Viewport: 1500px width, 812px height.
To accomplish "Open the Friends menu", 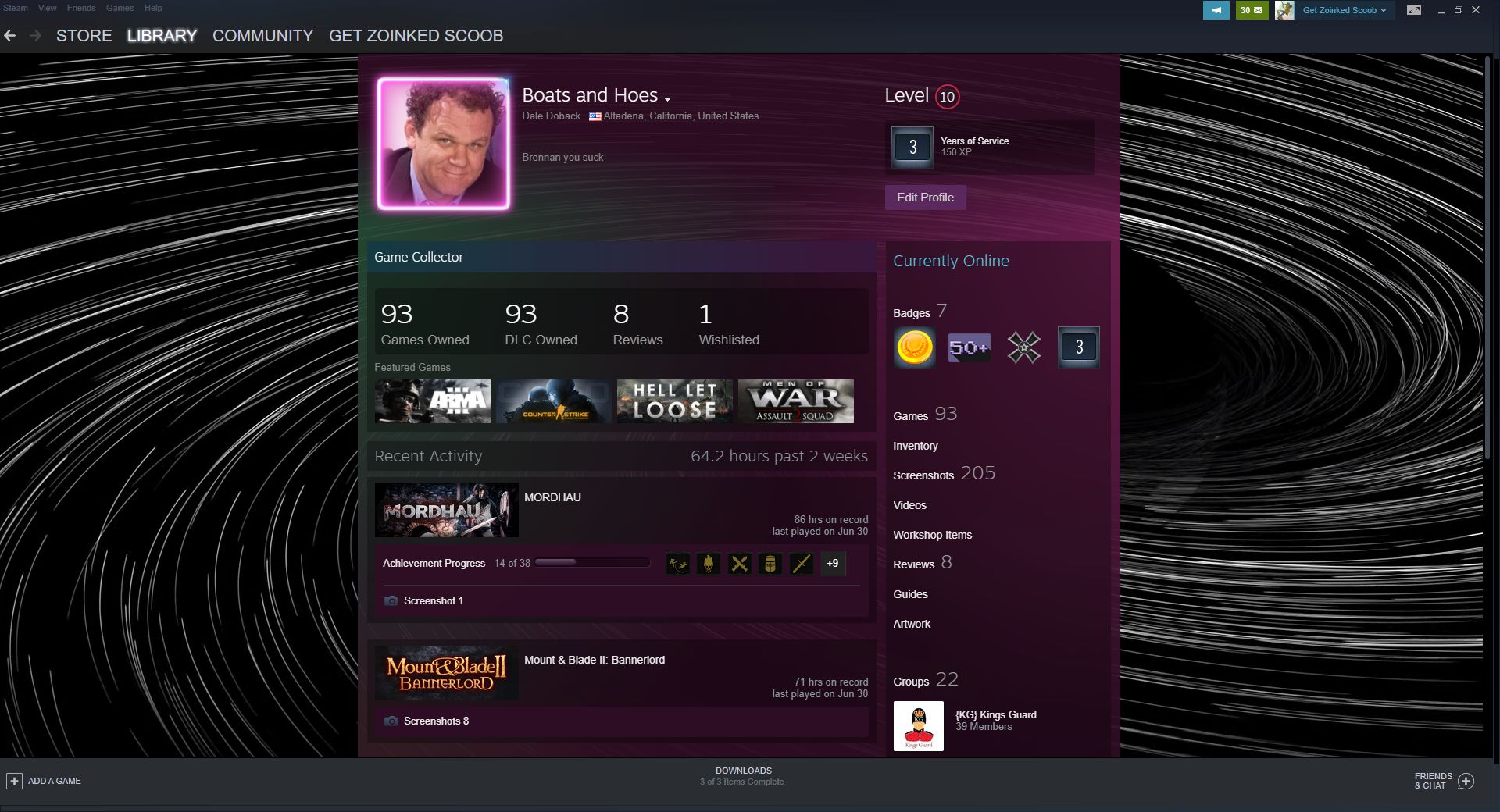I will (81, 8).
